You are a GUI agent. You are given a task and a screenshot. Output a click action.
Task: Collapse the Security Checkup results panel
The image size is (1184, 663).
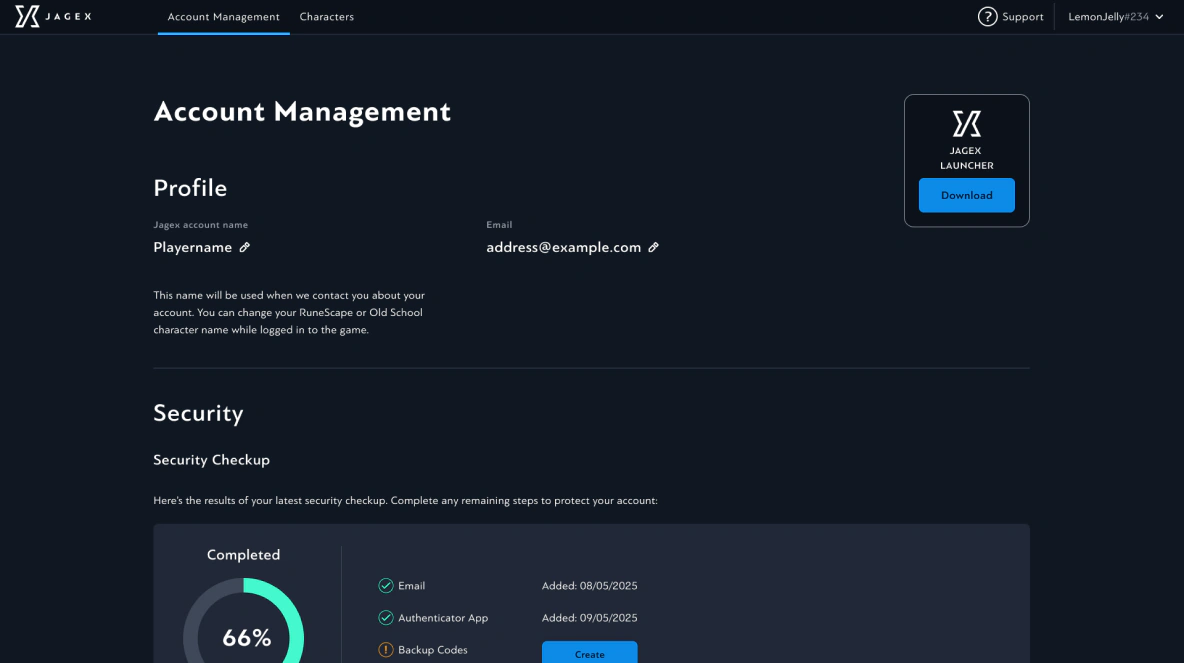point(211,459)
